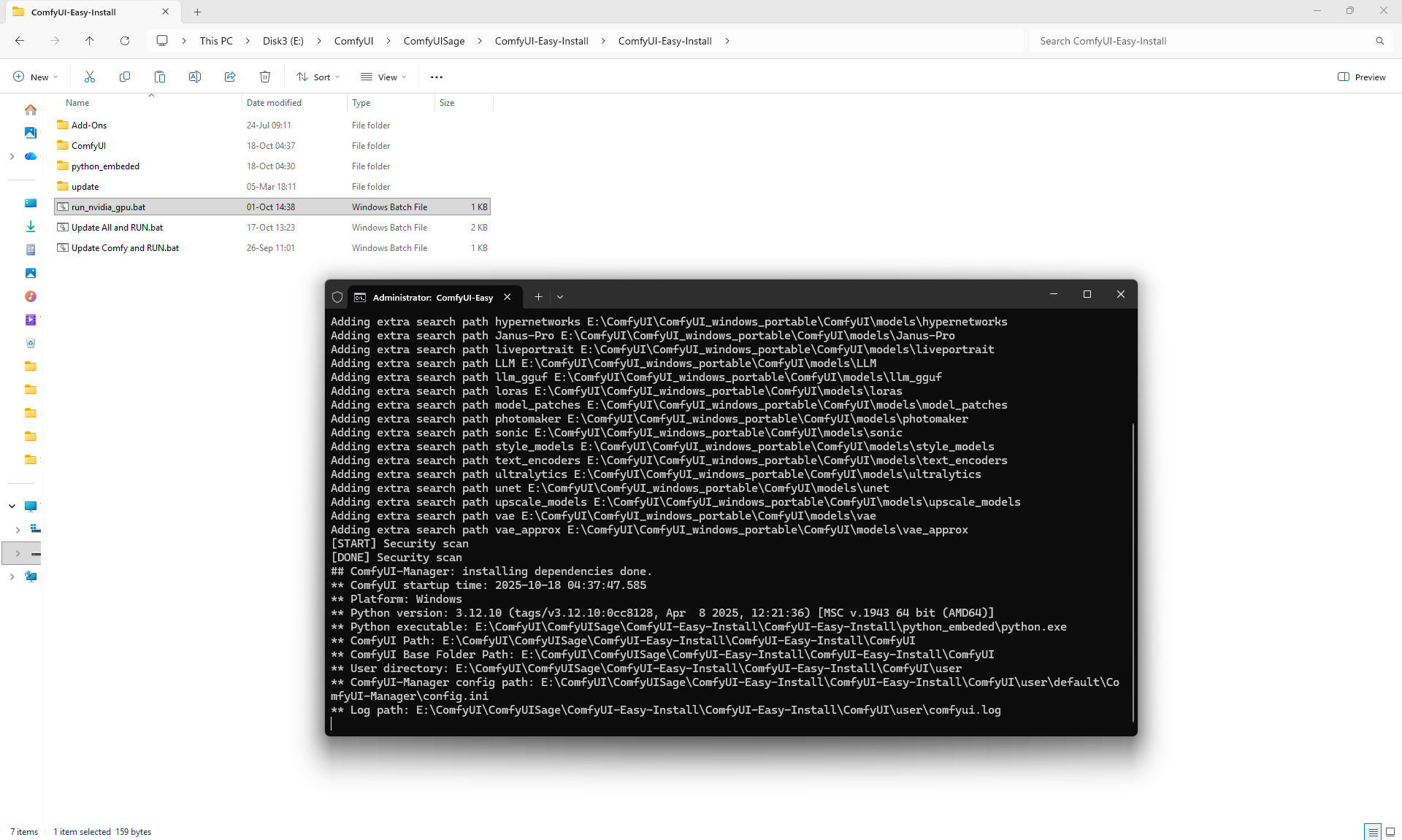Click the Share icon in toolbar
This screenshot has height=840, width=1402.
[x=230, y=77]
